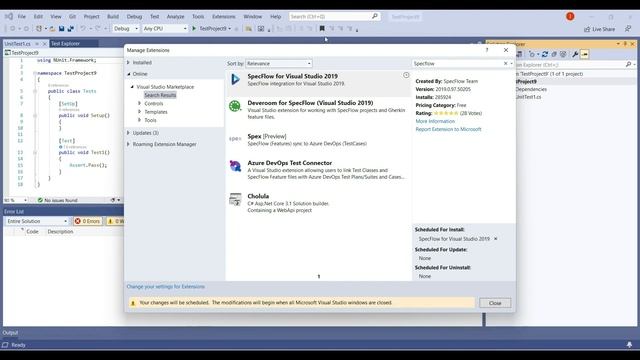Click the Live Share button
Screen dimensions: 640x360
coord(599,29)
